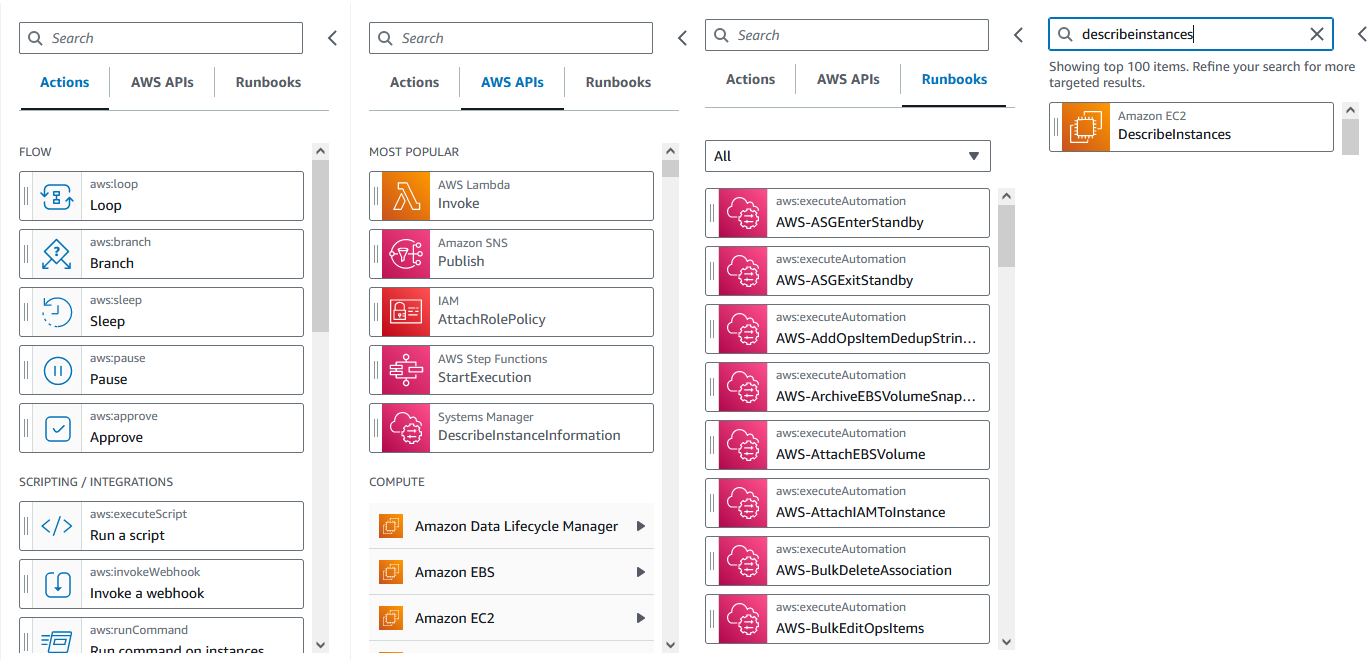Expand the Amazon EC2 API group

pyautogui.click(x=512, y=618)
